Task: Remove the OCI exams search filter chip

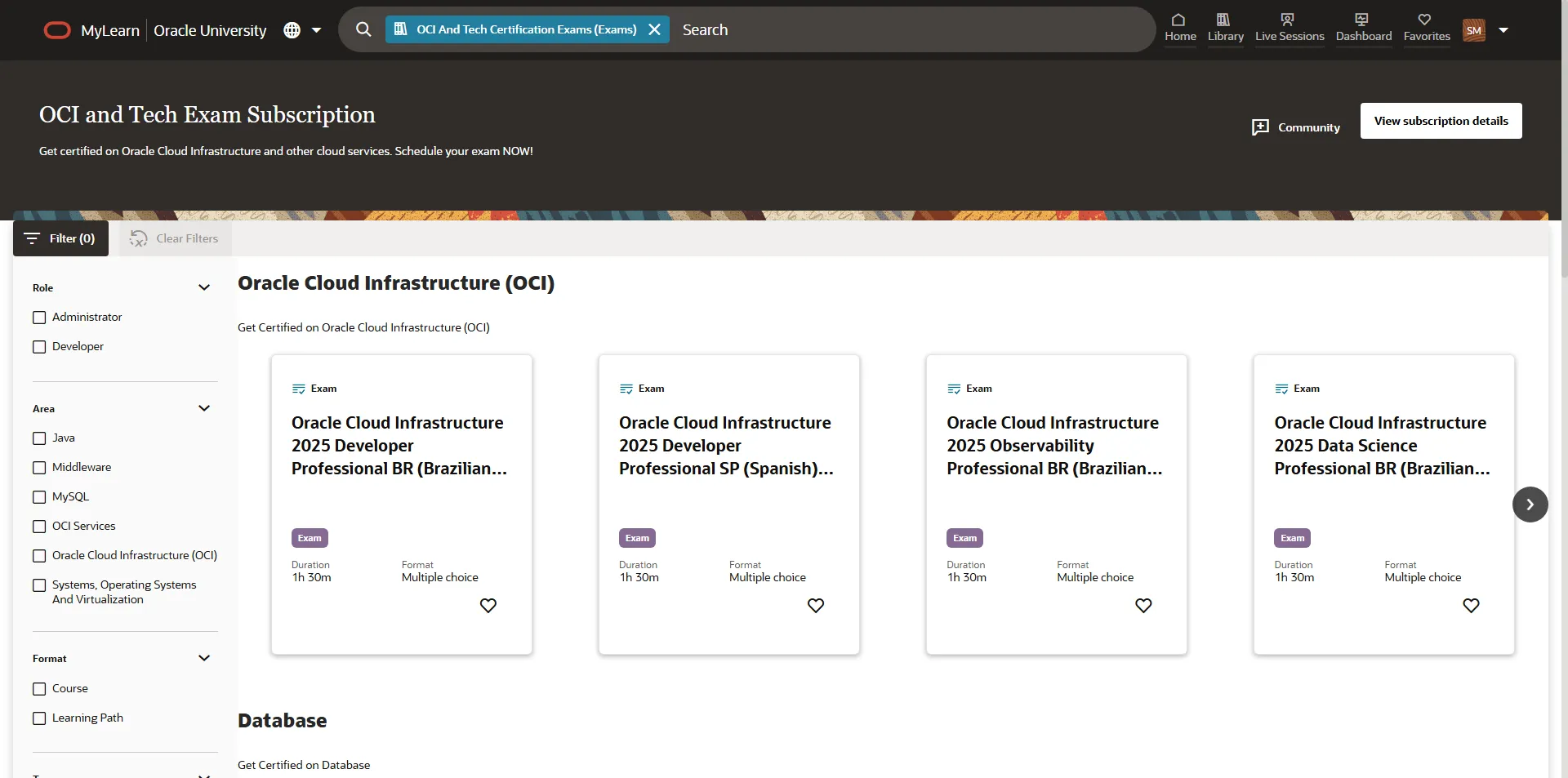Action: pos(654,29)
